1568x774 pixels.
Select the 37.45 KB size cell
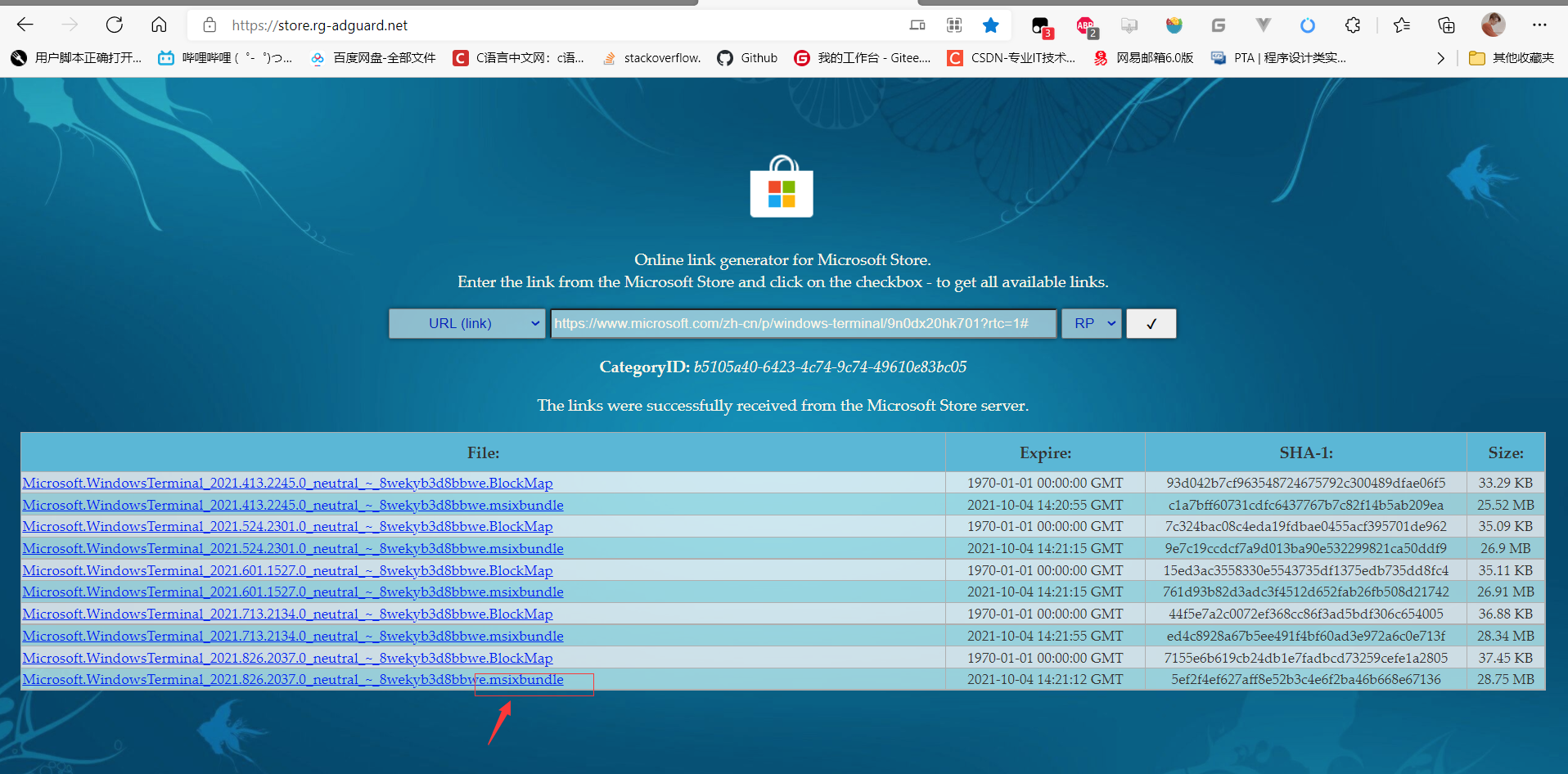(1506, 658)
